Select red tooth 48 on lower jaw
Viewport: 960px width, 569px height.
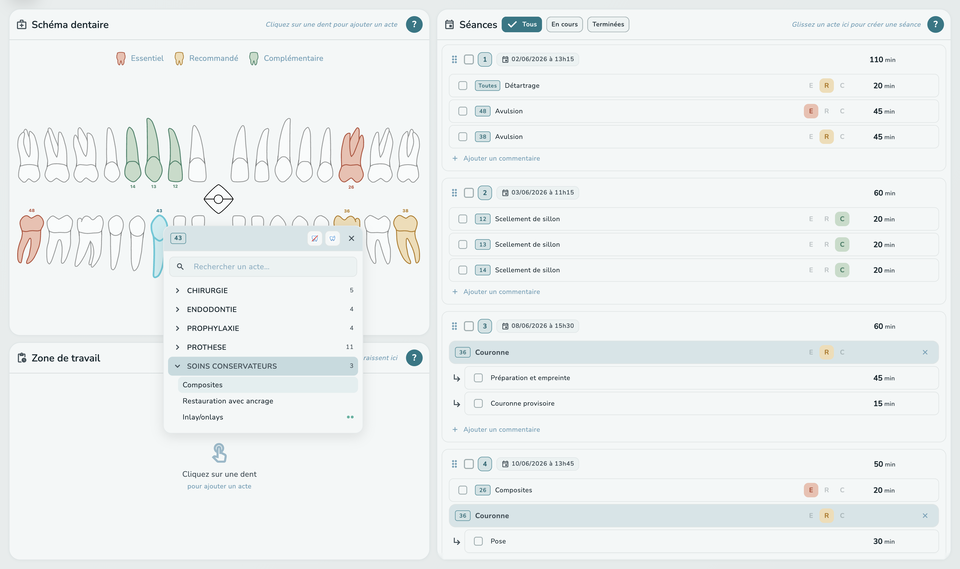pos(30,239)
